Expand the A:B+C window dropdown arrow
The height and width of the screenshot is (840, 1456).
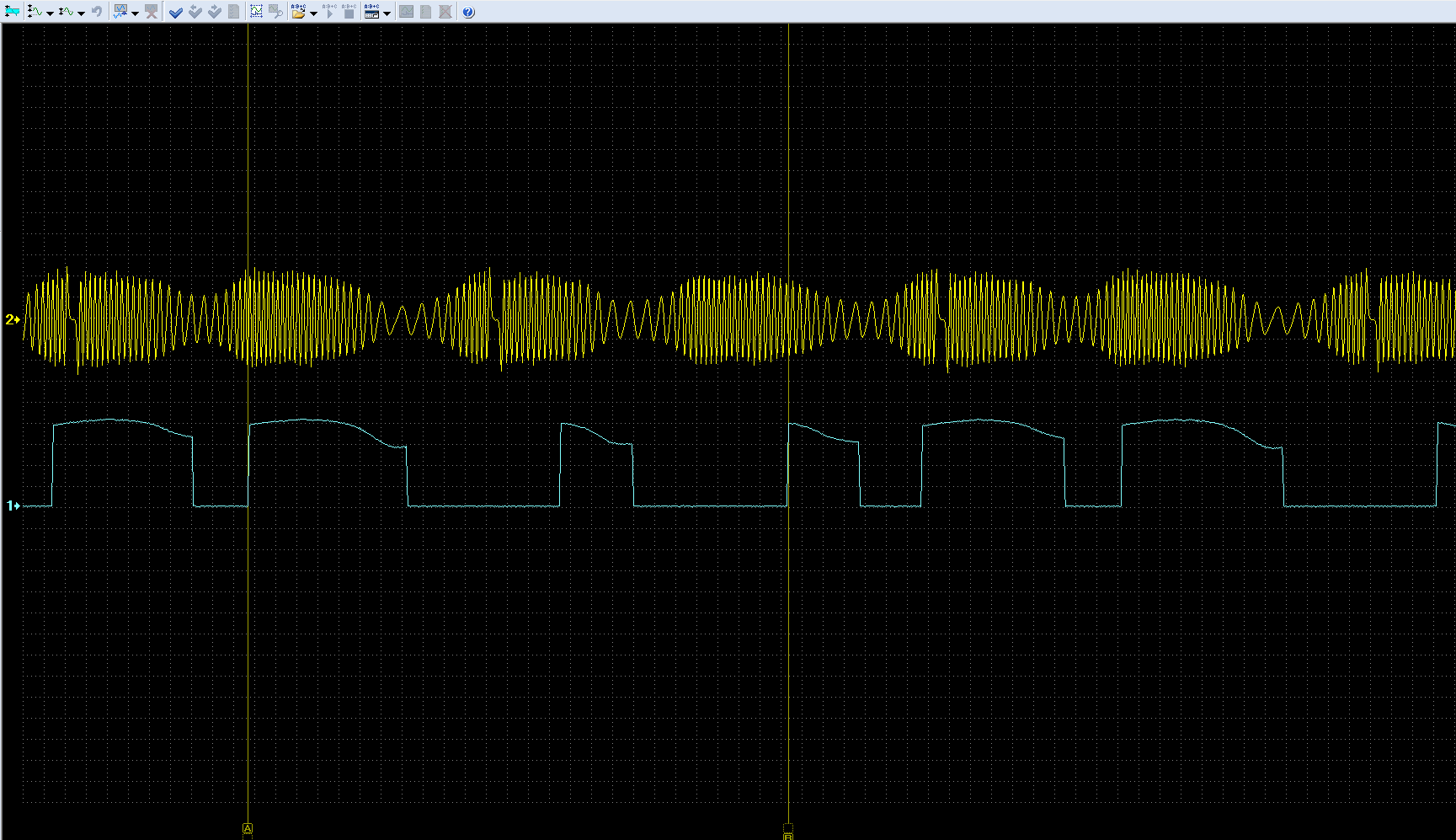click(387, 13)
